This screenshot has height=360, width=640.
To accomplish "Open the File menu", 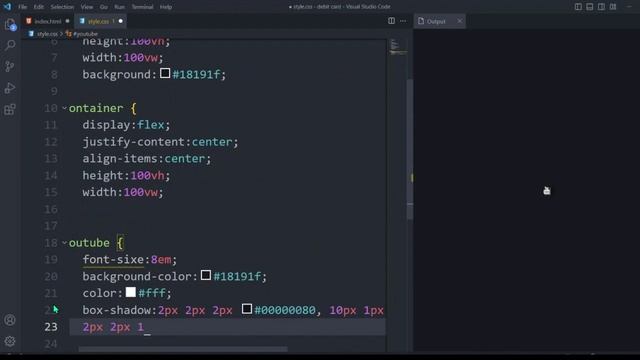I will [x=22, y=7].
